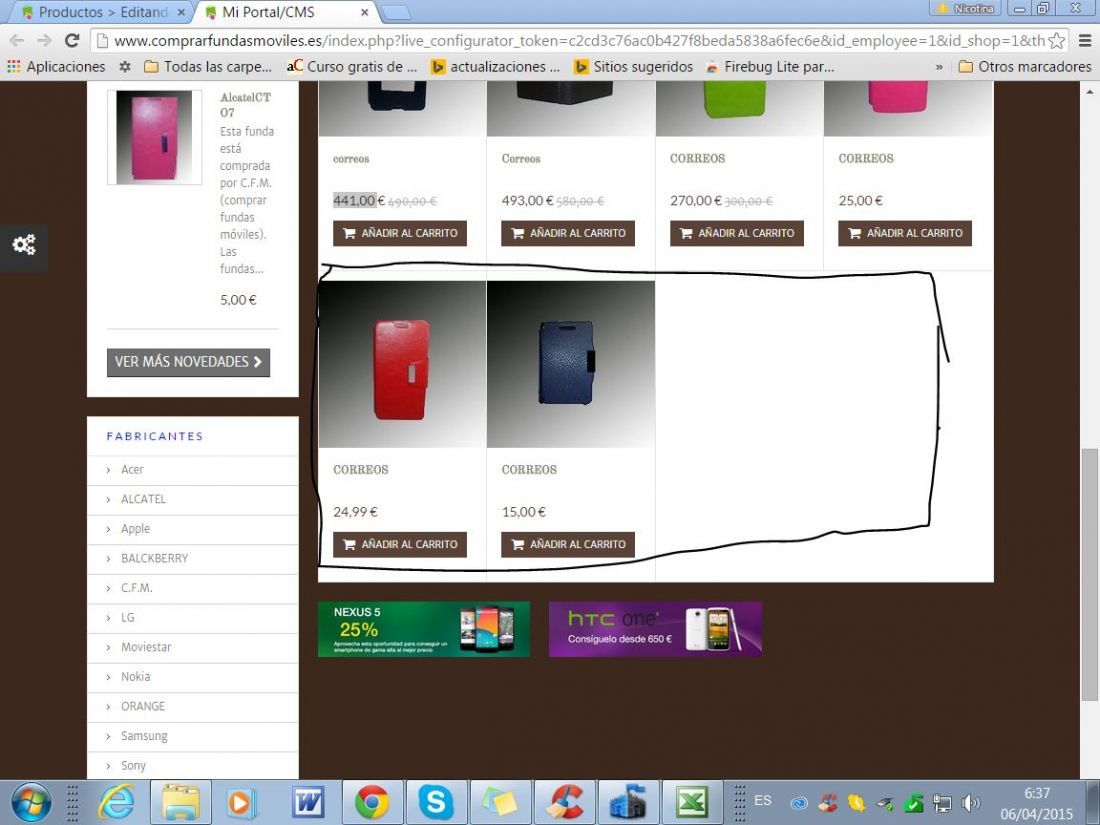Screen dimensions: 1100x825
Task: Open the AlcatelCT 07 product title link
Action: tap(246, 105)
